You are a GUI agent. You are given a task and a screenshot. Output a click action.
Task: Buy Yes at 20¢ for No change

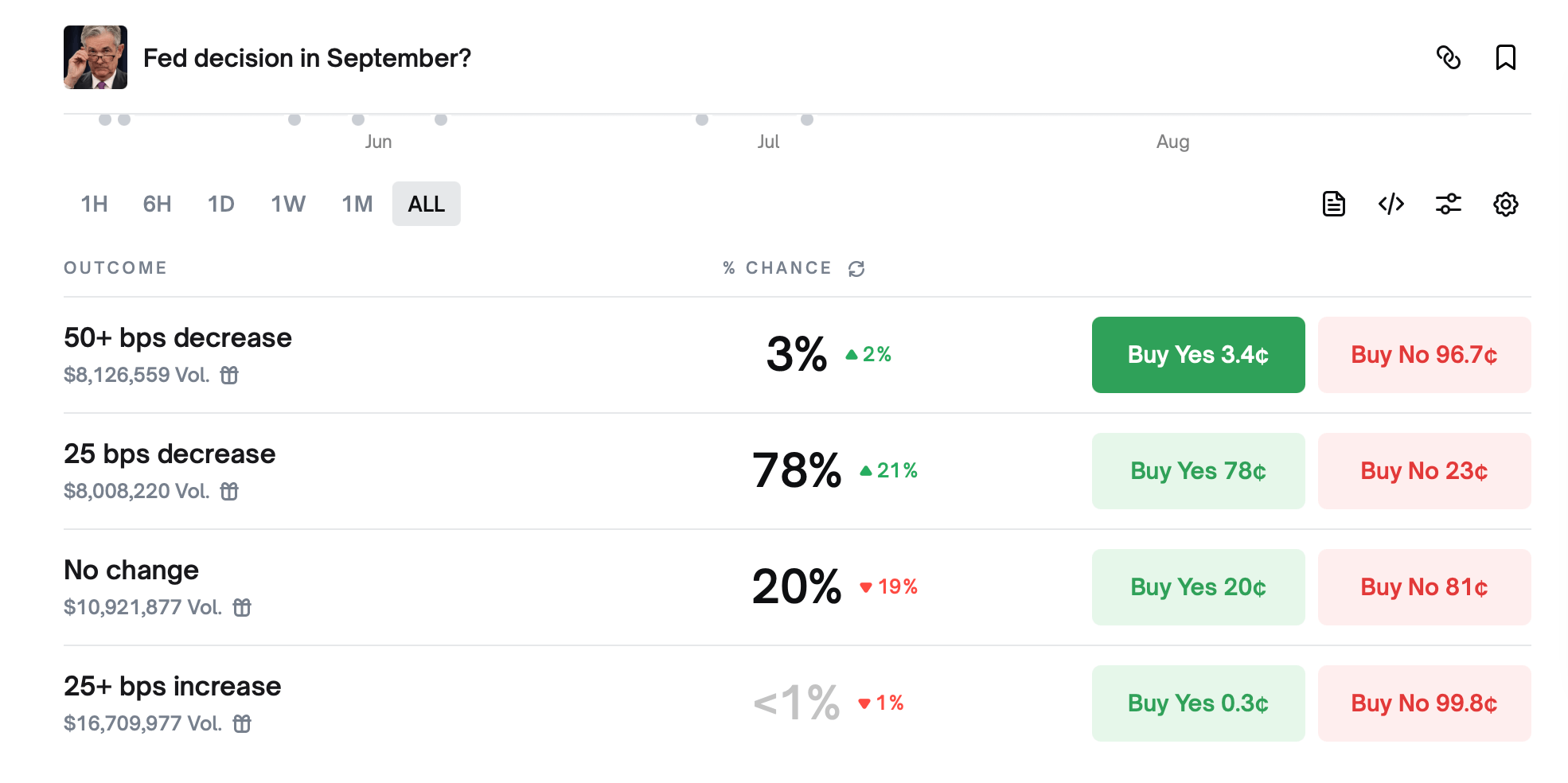[x=1198, y=587]
